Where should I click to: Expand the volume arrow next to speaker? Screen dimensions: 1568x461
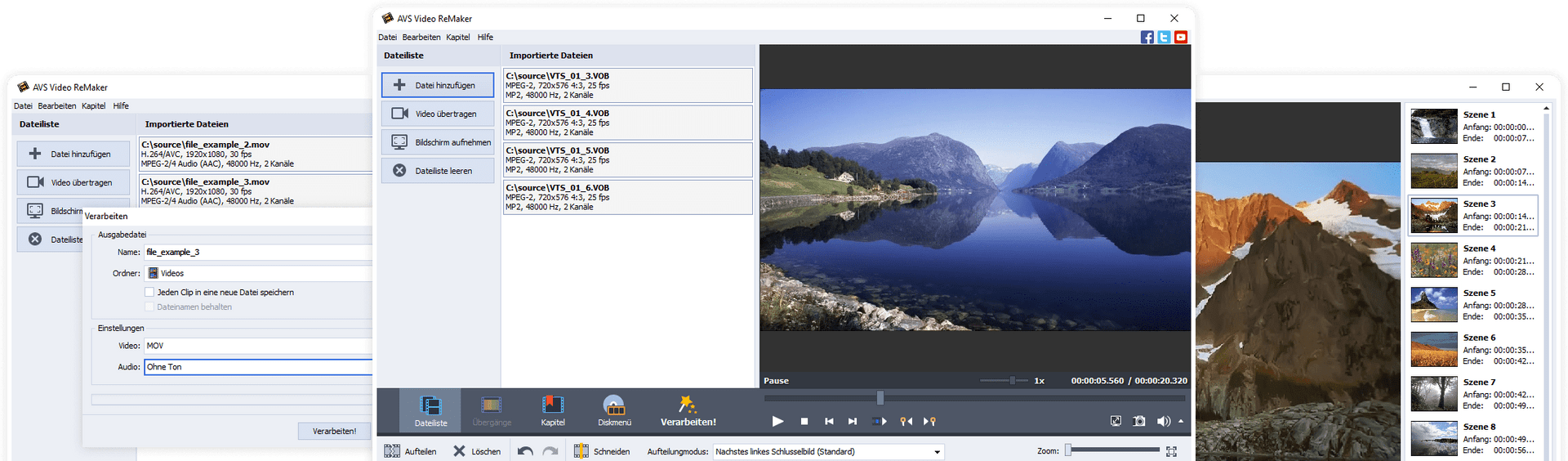[x=1181, y=421]
